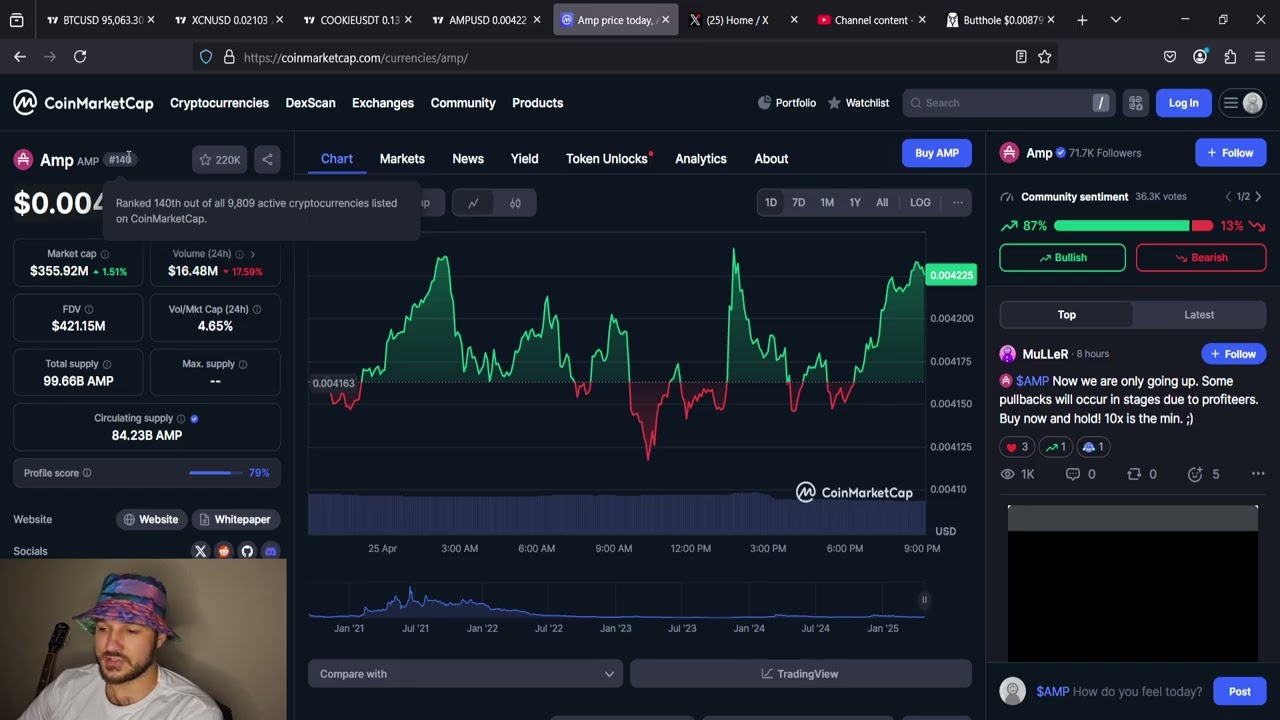The image size is (1280, 720).
Task: Open the info icon next to Volume (24h)
Action: pyautogui.click(x=239, y=254)
